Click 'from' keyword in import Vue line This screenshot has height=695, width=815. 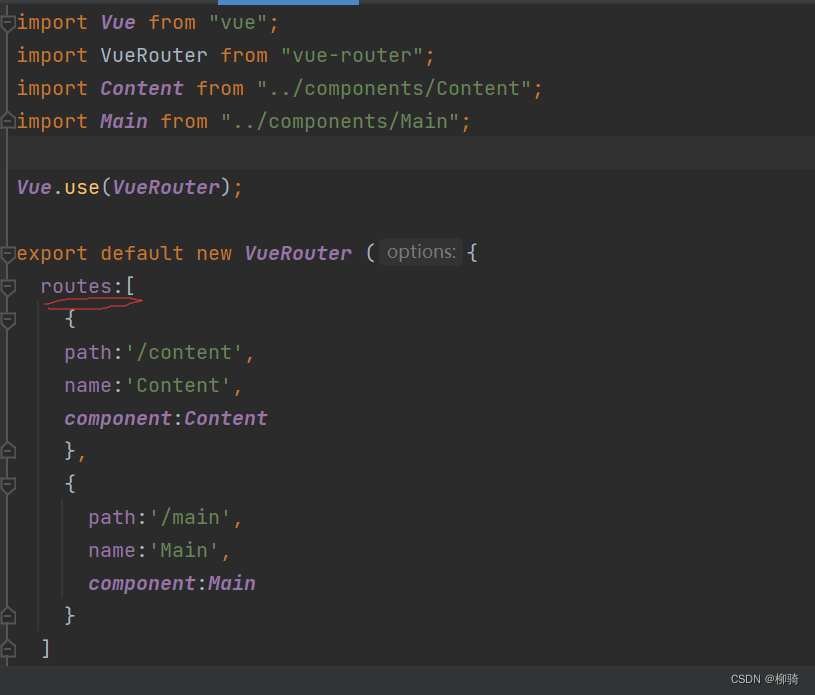pos(172,23)
